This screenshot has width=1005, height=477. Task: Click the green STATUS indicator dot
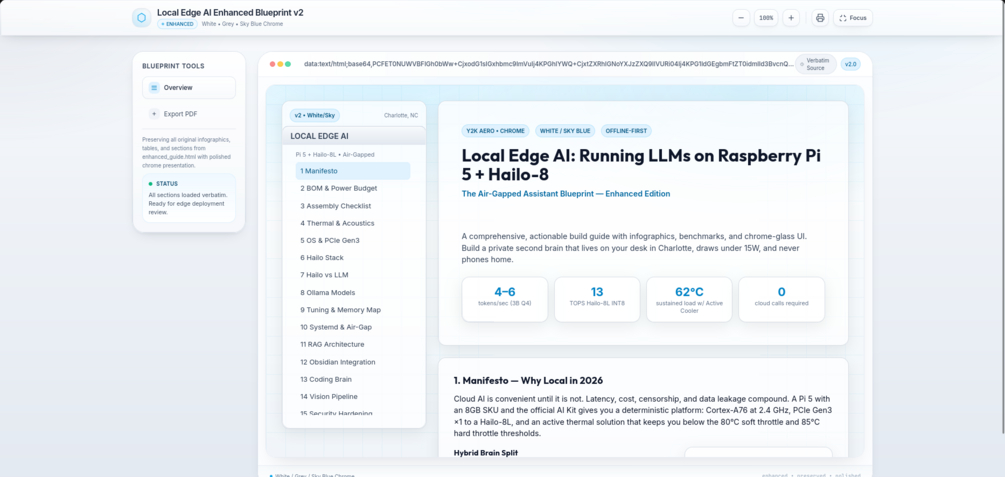tap(151, 183)
